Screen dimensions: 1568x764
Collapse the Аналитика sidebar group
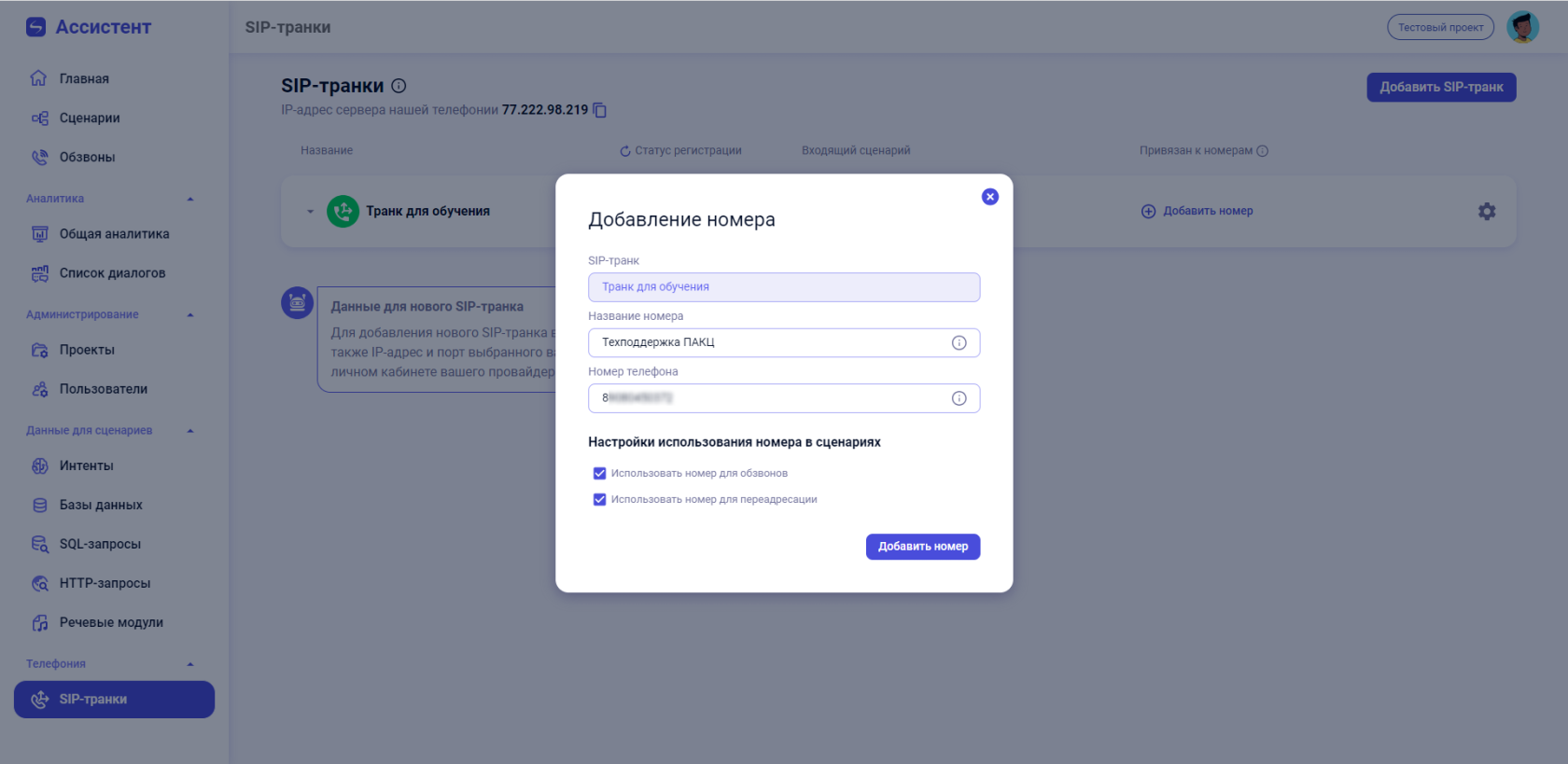click(x=190, y=199)
